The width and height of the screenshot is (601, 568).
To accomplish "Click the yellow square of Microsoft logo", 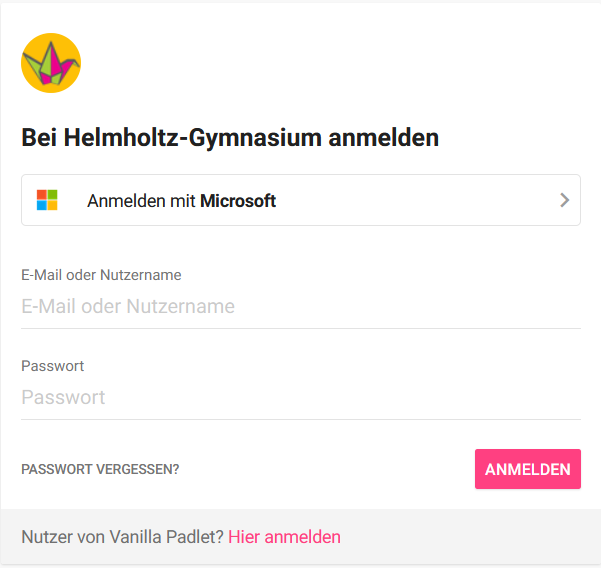I will (x=53, y=205).
